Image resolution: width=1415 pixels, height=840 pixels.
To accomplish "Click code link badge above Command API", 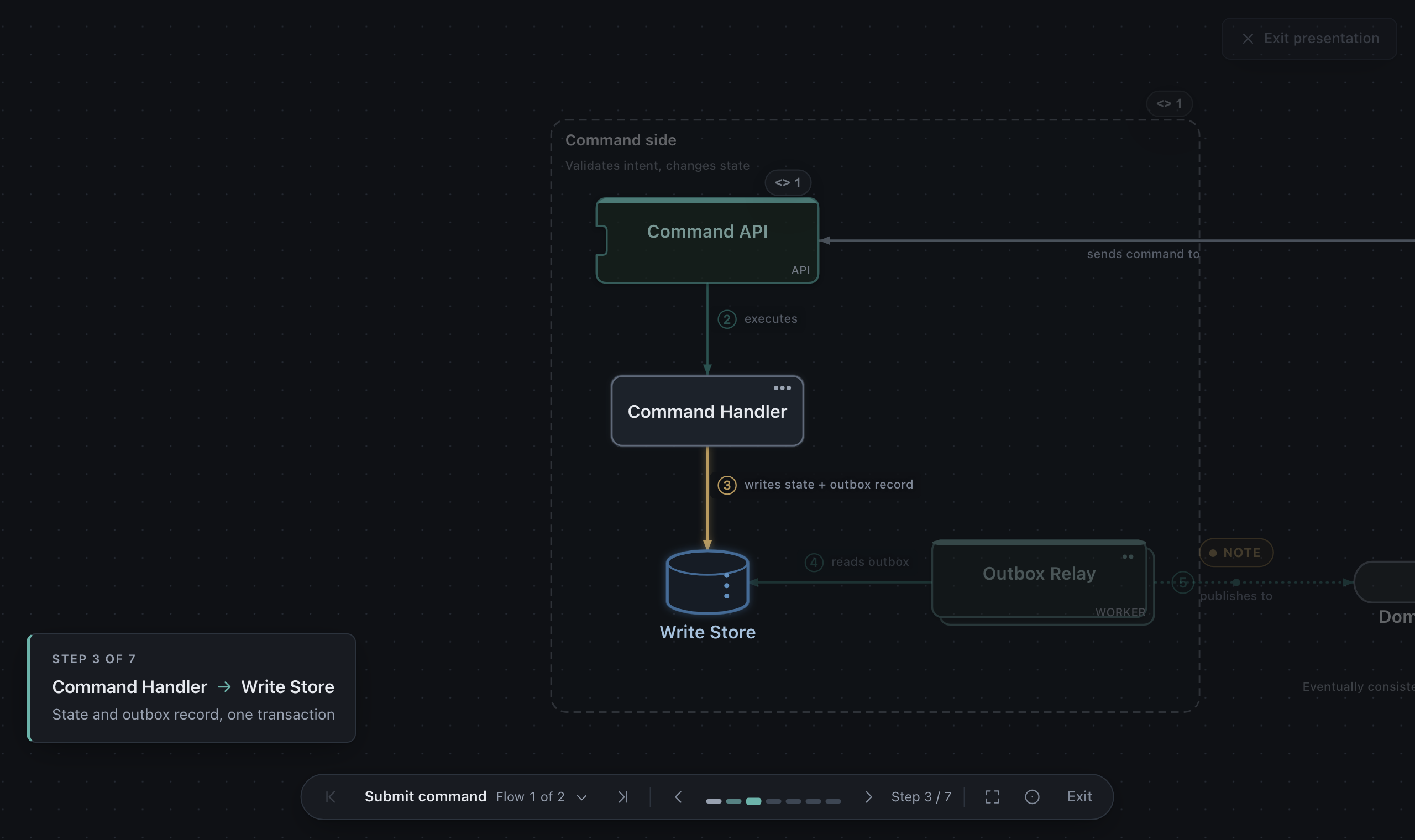I will tap(788, 183).
